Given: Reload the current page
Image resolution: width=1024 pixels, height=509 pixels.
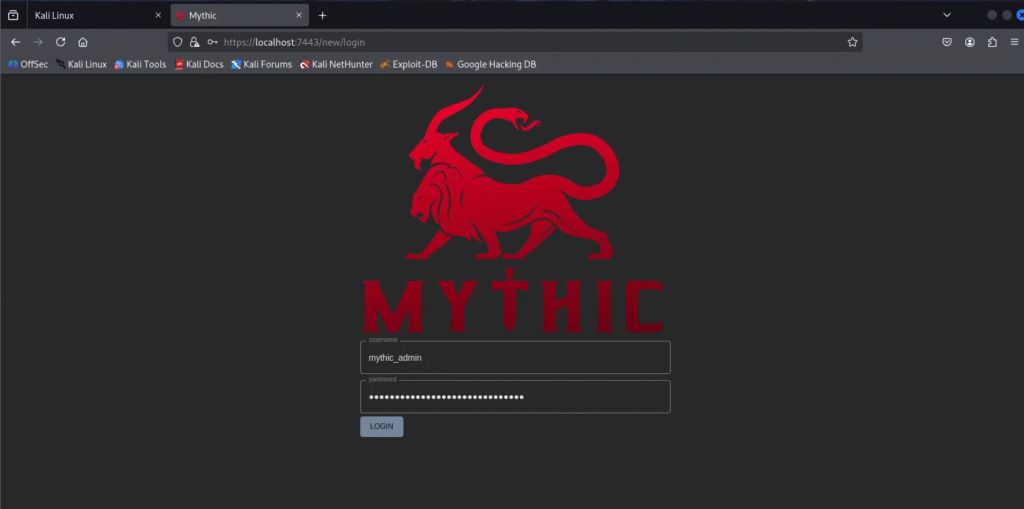Looking at the screenshot, I should pos(61,42).
